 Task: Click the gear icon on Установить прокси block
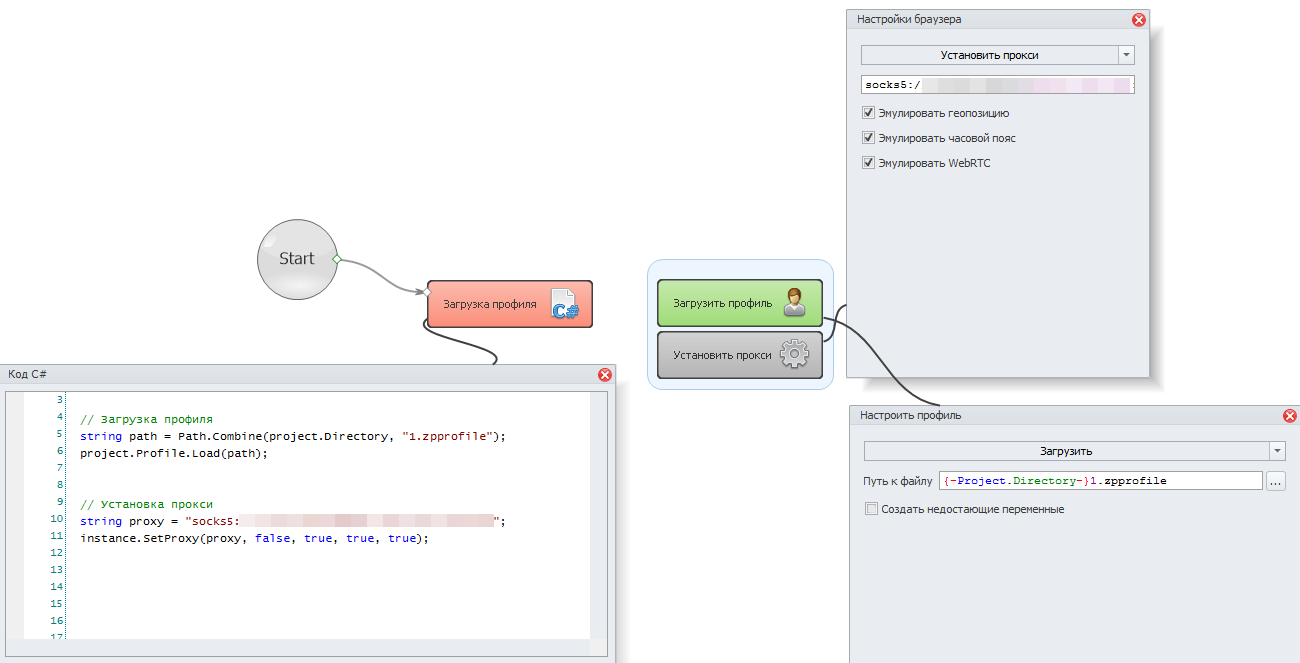coord(793,354)
